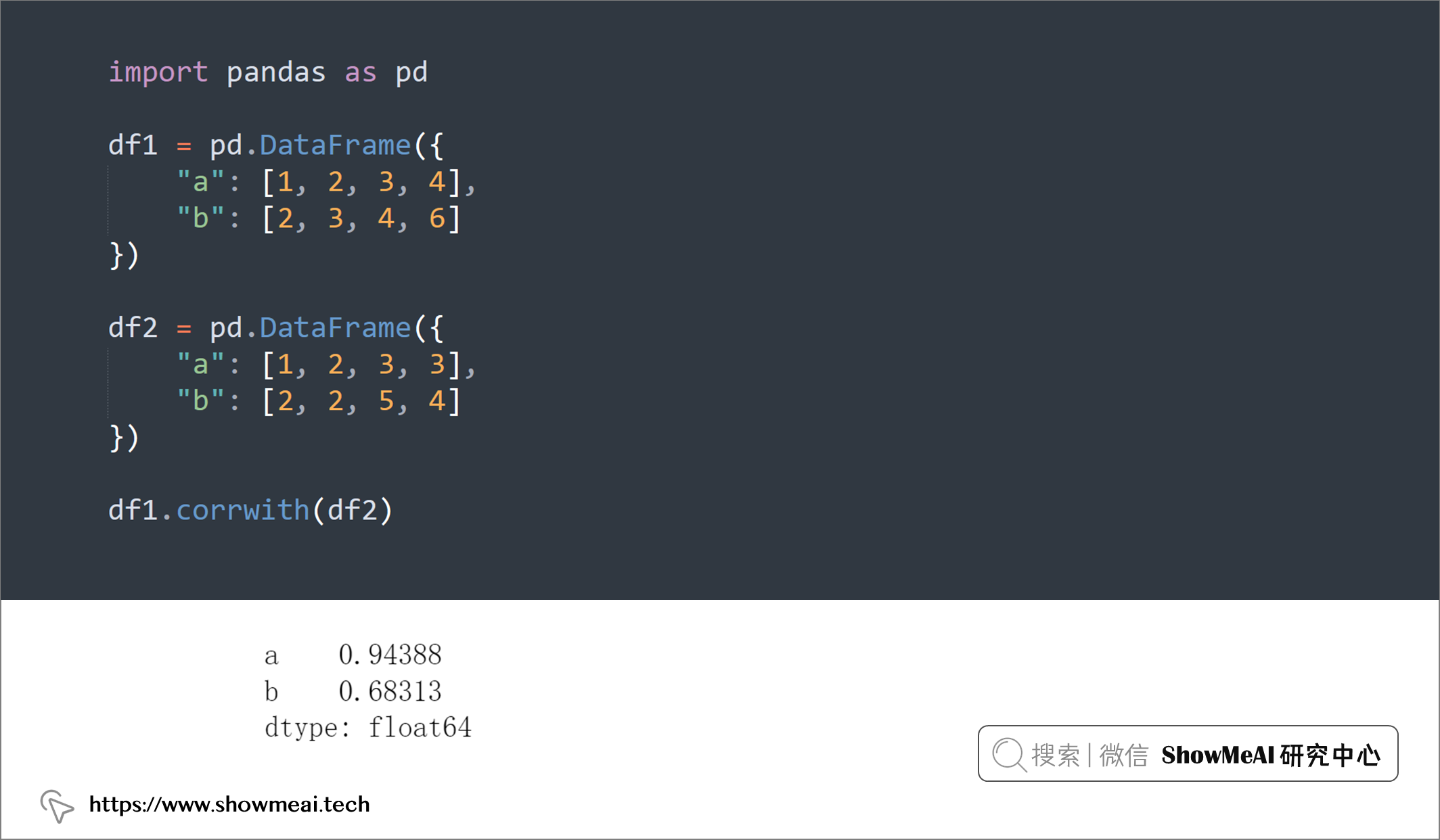The height and width of the screenshot is (840, 1440).
Task: Click the df1 variable assignment name
Action: coord(133,145)
